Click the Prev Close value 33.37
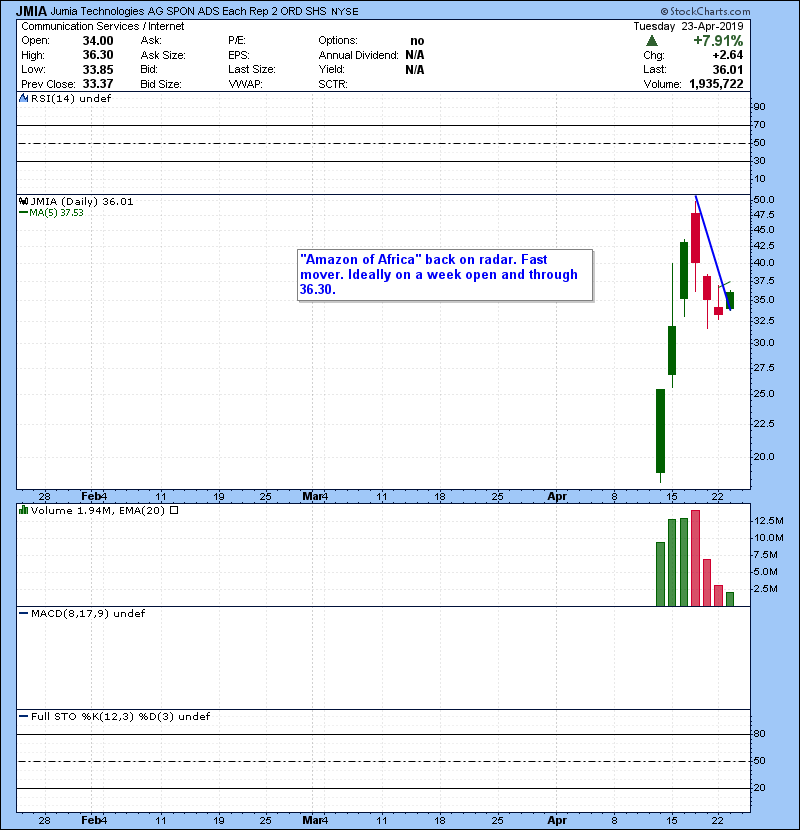The width and height of the screenshot is (800, 830). click(98, 84)
